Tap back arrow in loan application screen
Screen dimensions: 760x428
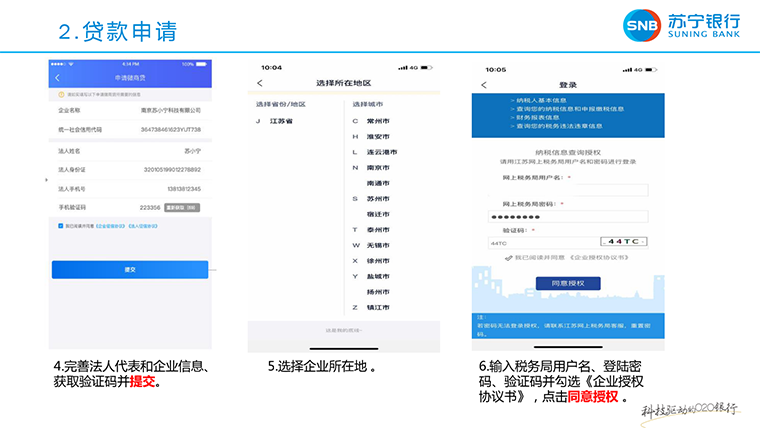[x=58, y=78]
